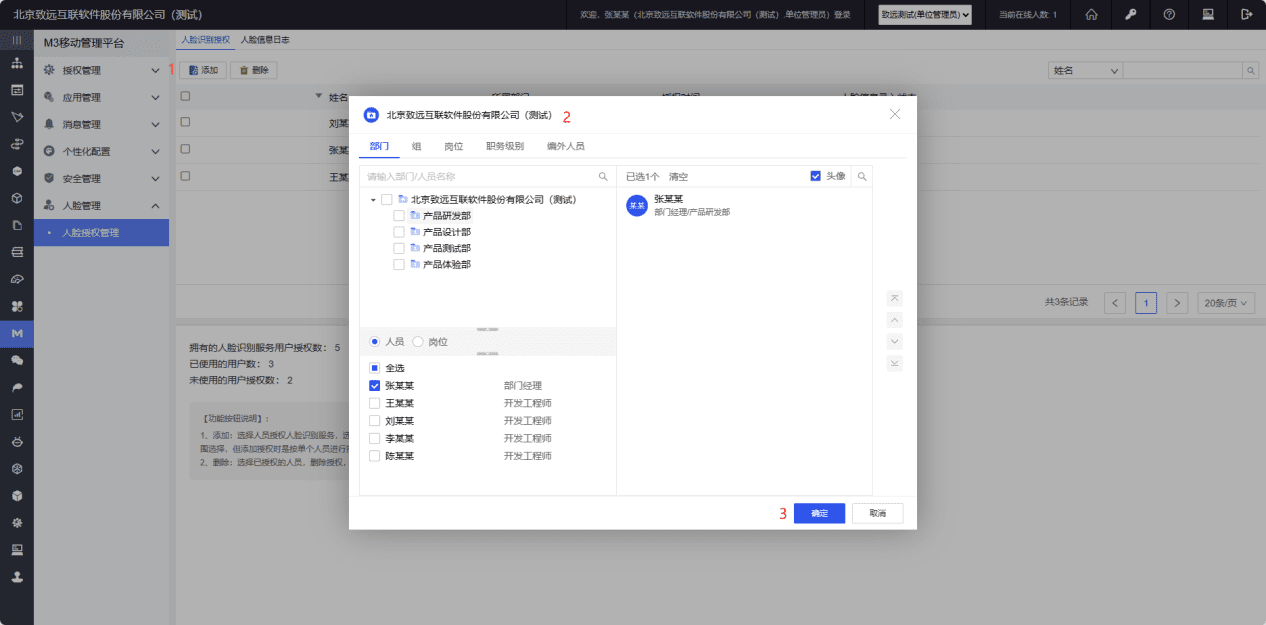Viewport: 1266px width, 625px height.
Task: Confirm with the 确定 button
Action: click(819, 513)
